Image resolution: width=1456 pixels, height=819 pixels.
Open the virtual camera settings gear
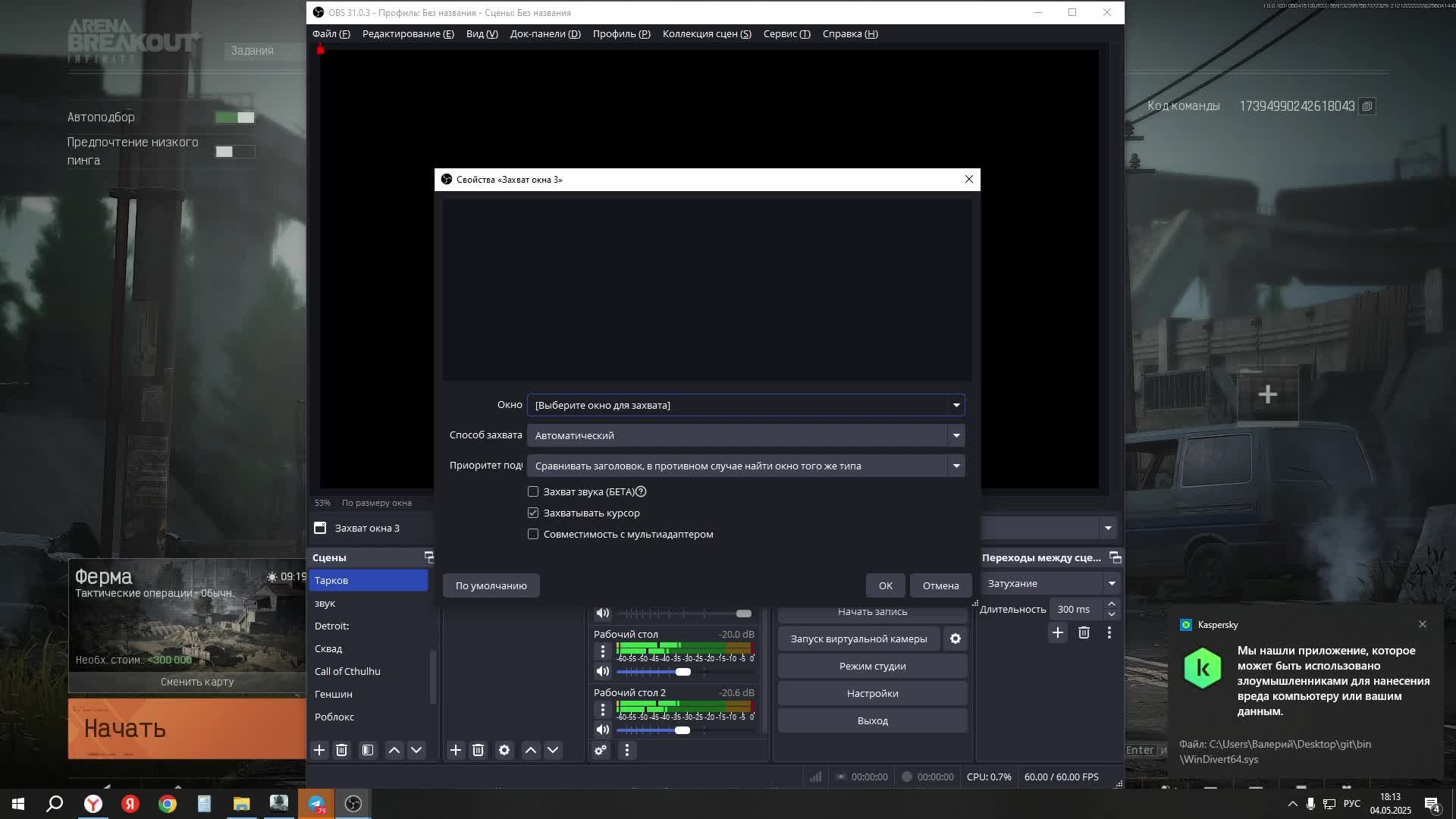(x=955, y=639)
